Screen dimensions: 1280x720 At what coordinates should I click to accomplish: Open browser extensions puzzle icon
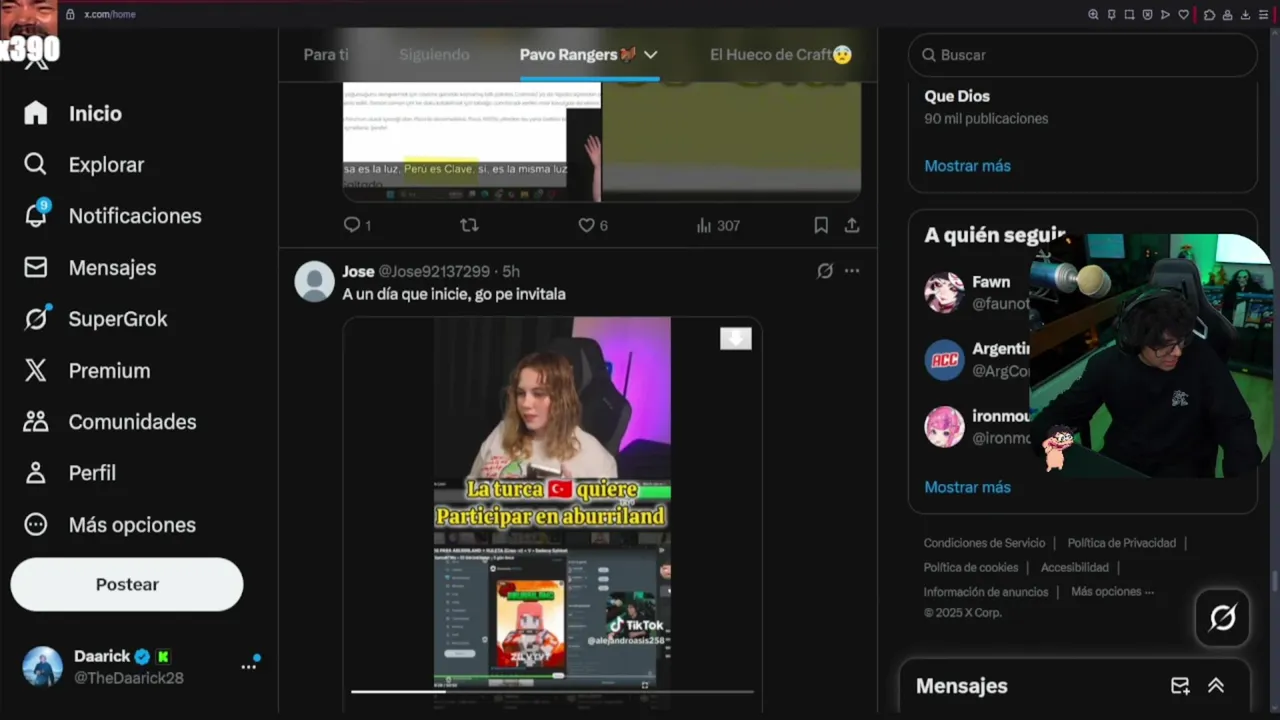click(x=1209, y=14)
